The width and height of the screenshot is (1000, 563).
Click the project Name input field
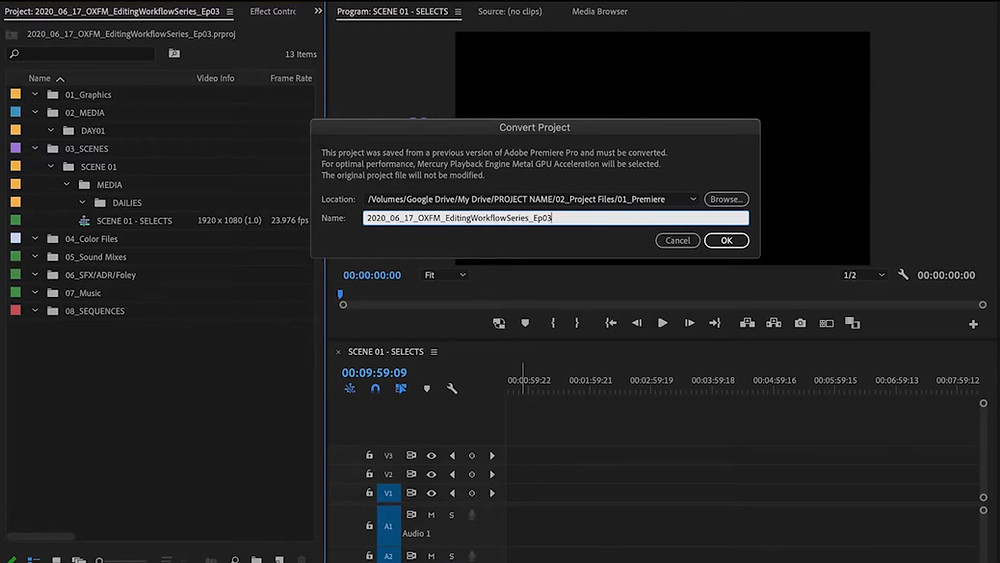click(555, 218)
